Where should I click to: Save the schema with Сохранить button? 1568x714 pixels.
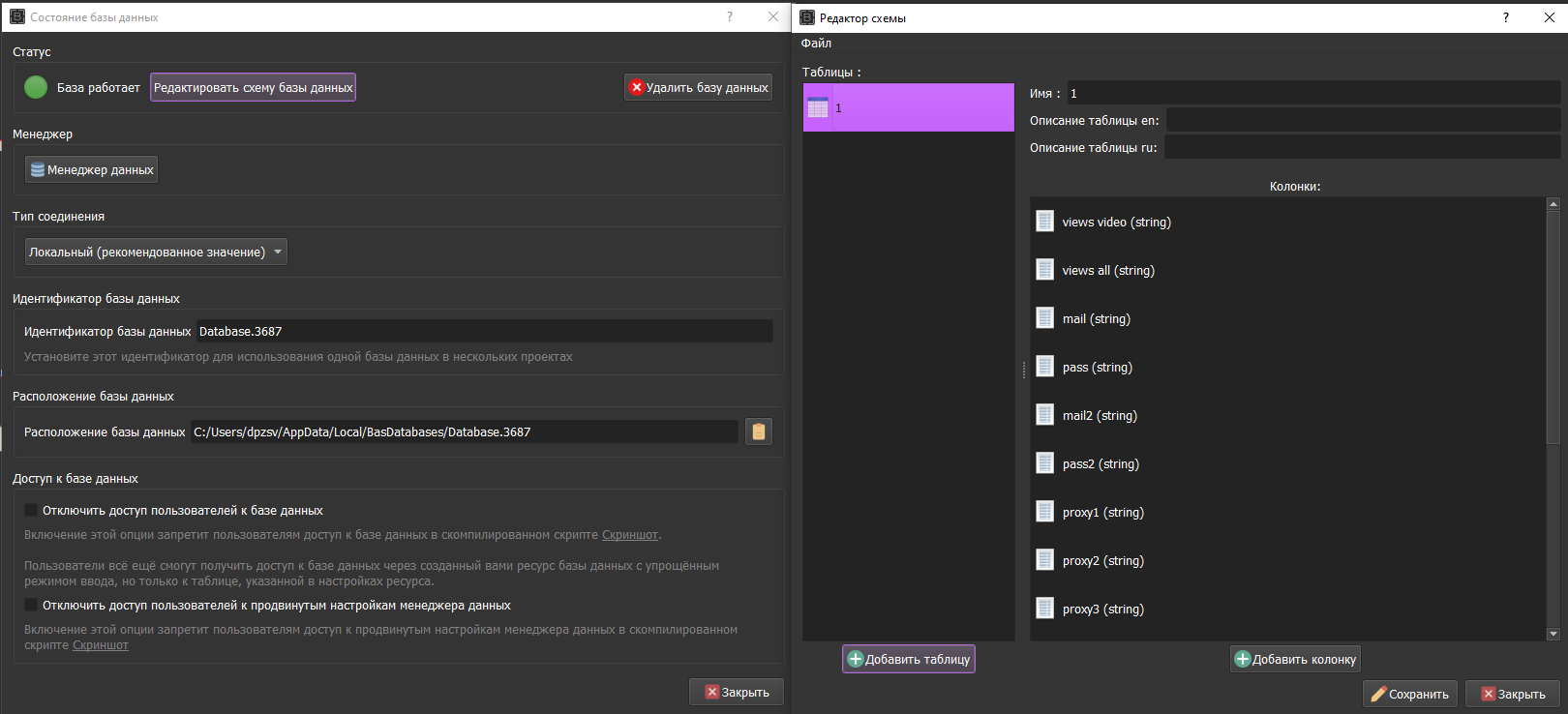(1409, 694)
